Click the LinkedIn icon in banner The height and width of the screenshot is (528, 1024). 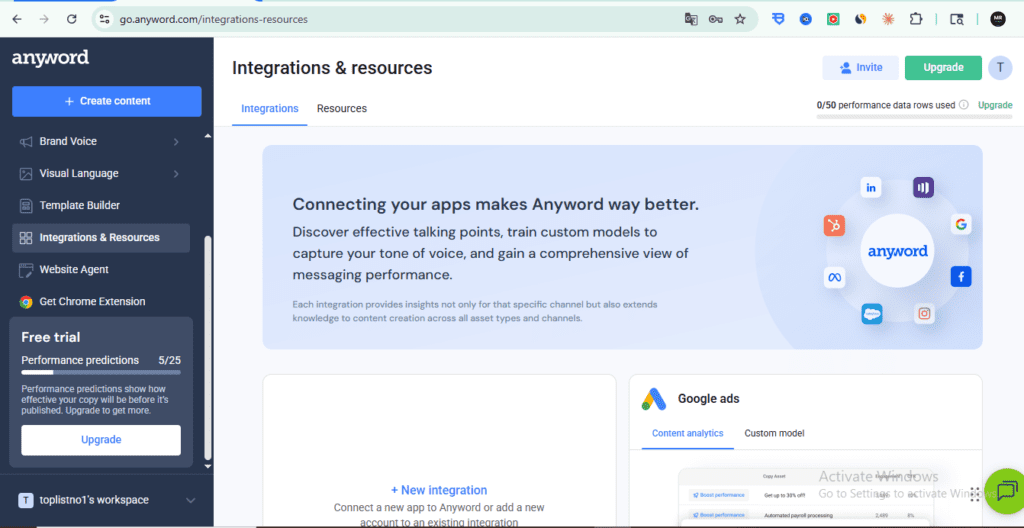coord(871,188)
